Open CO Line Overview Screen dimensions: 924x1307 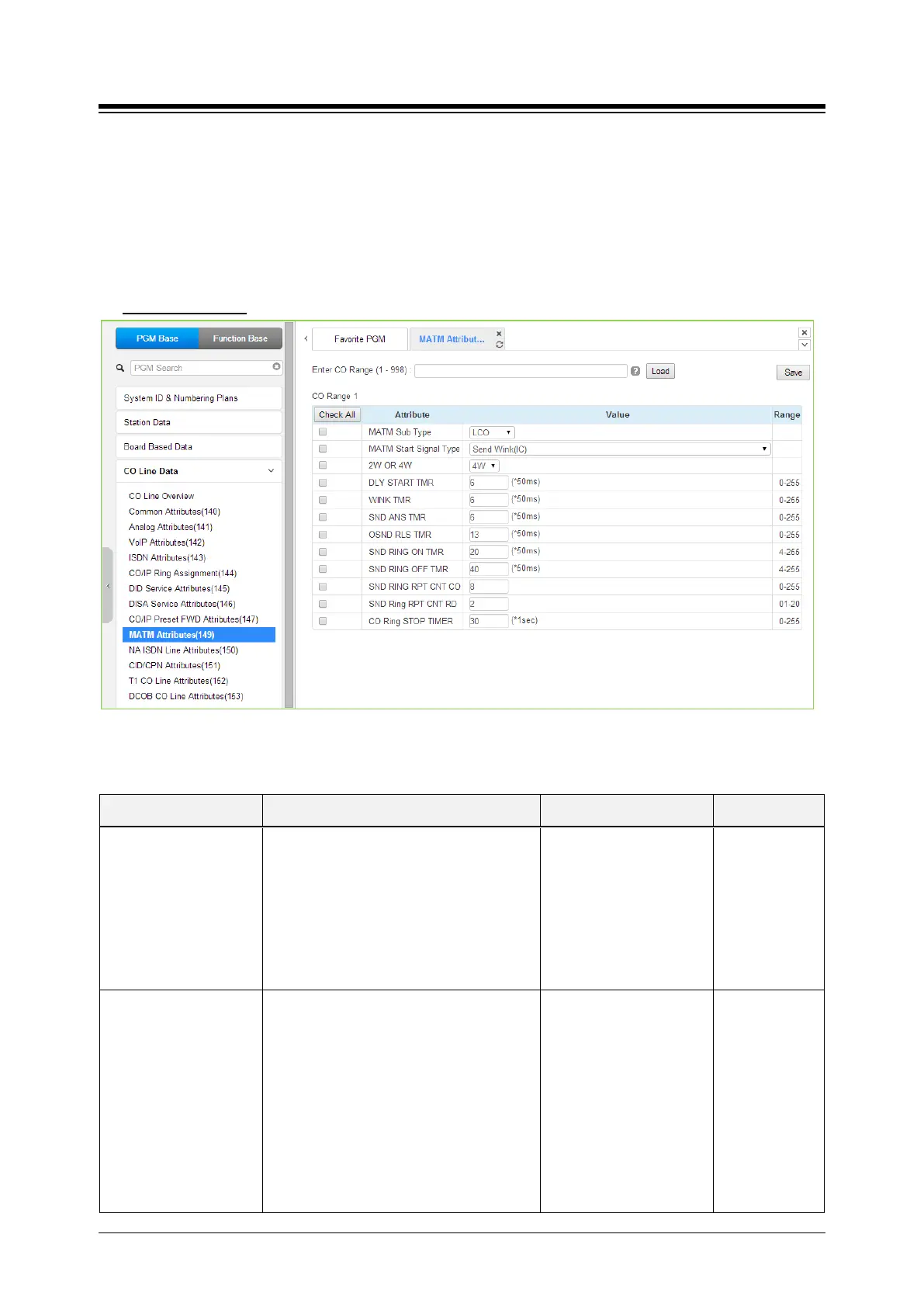[x=161, y=496]
